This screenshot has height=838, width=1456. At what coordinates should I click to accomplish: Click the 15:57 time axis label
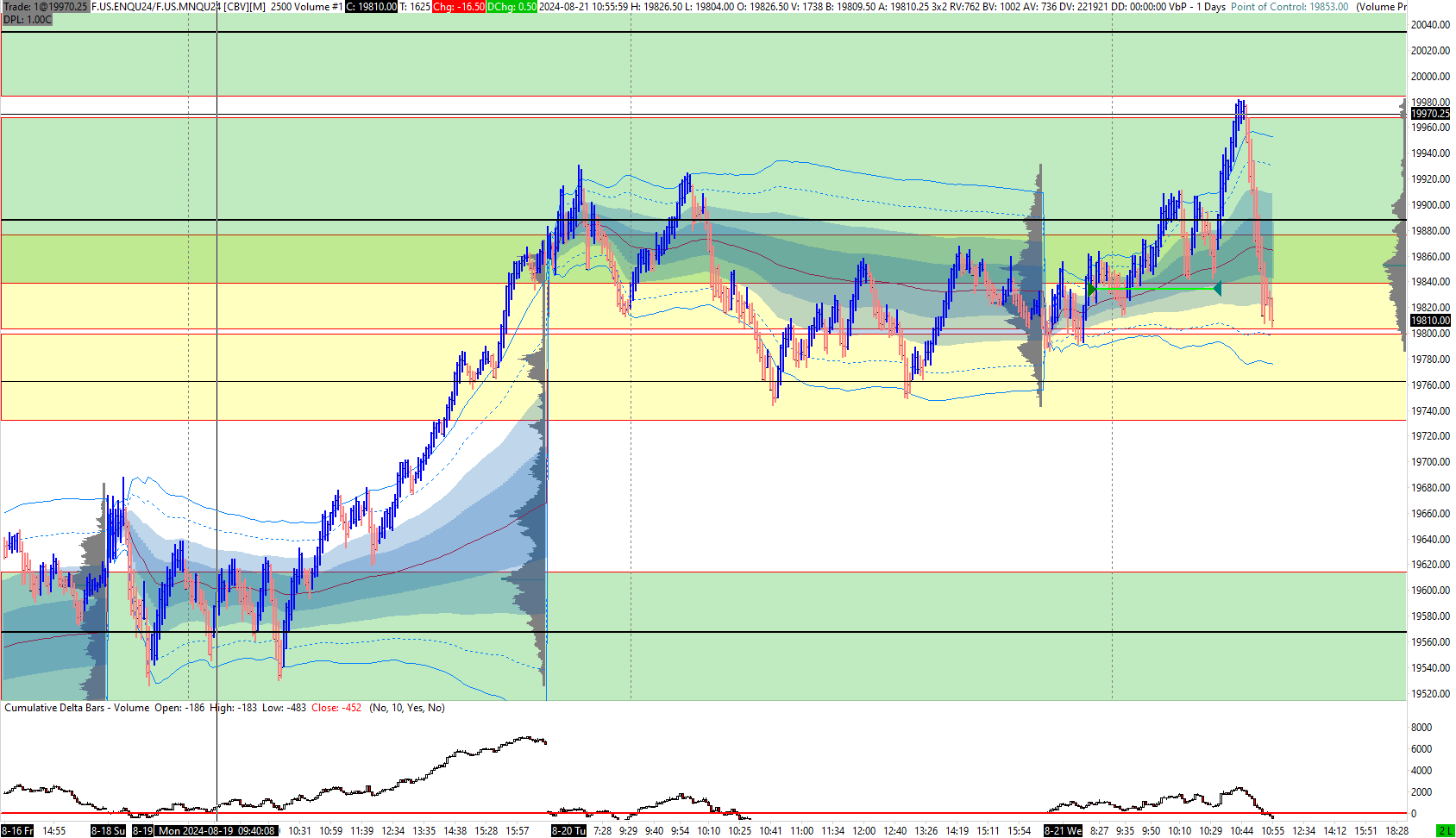518,831
